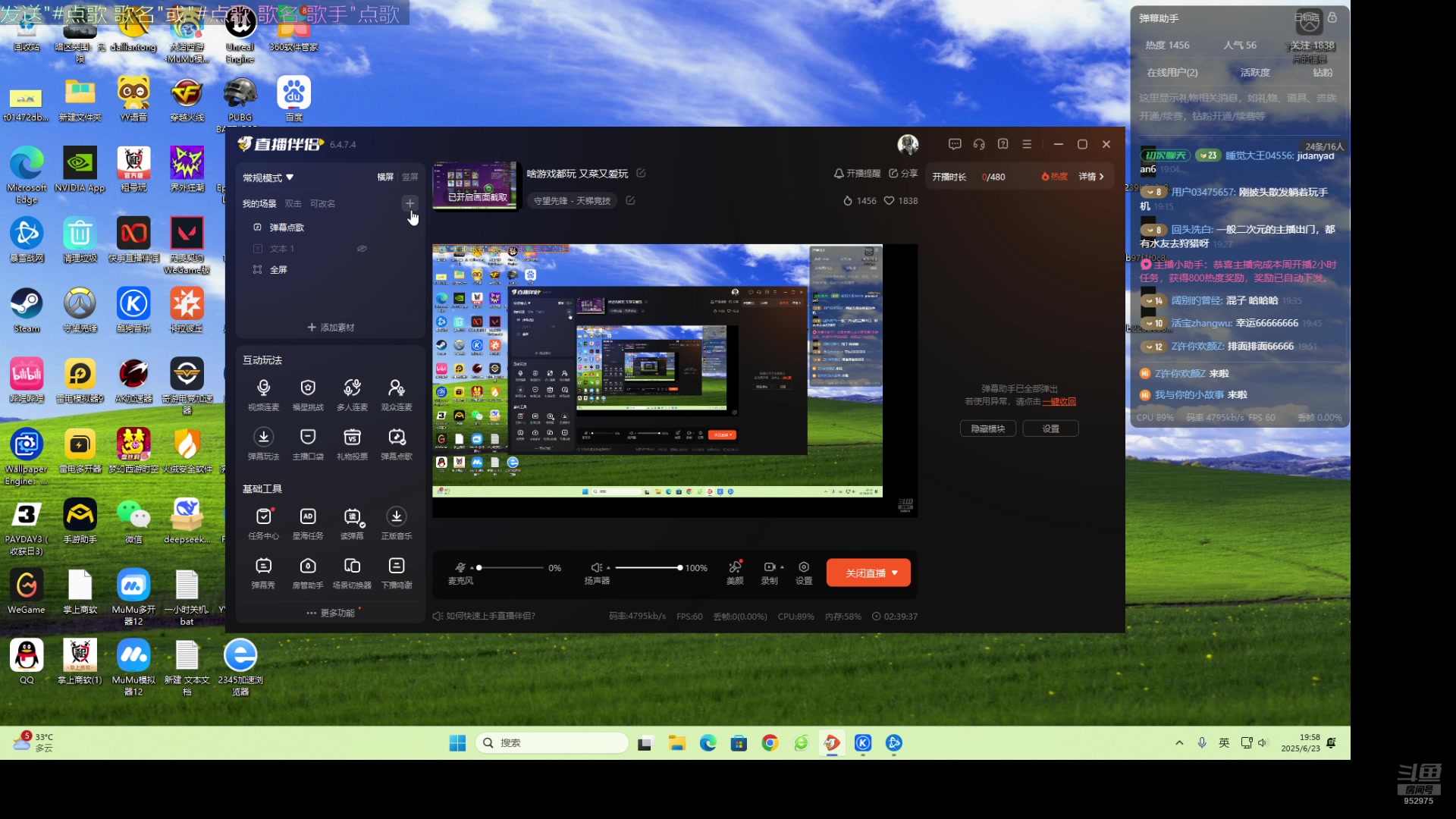Viewport: 1456px width, 819px height.
Task: Open 弹幕点歌 in the 互动玩法 grid
Action: point(397,444)
